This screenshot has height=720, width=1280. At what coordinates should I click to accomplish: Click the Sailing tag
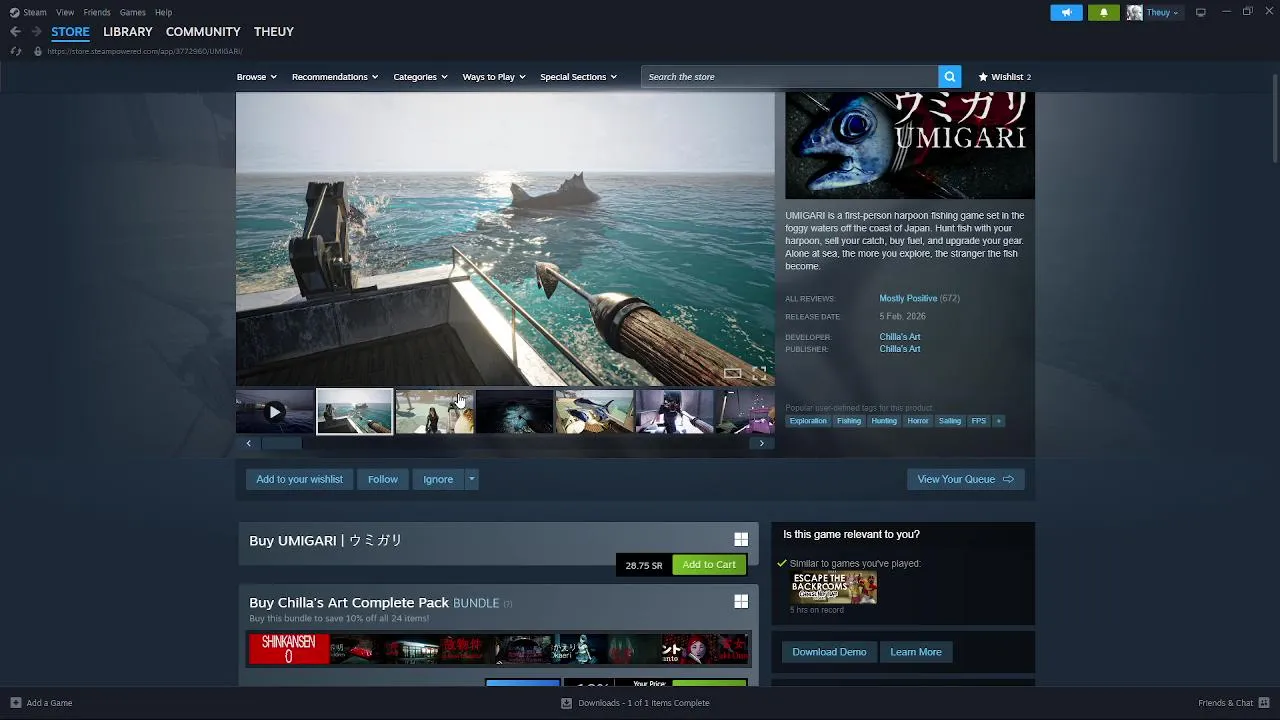[950, 421]
